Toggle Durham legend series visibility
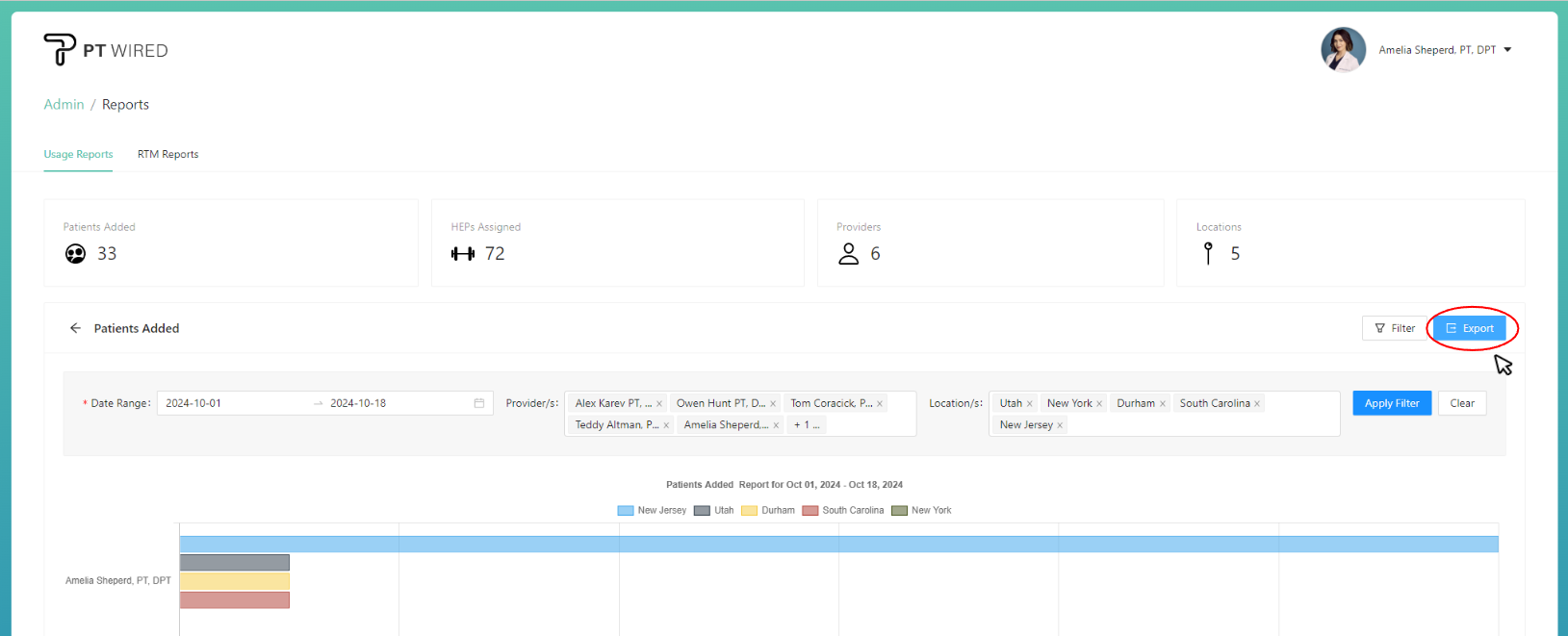This screenshot has height=636, width=1568. pos(768,511)
